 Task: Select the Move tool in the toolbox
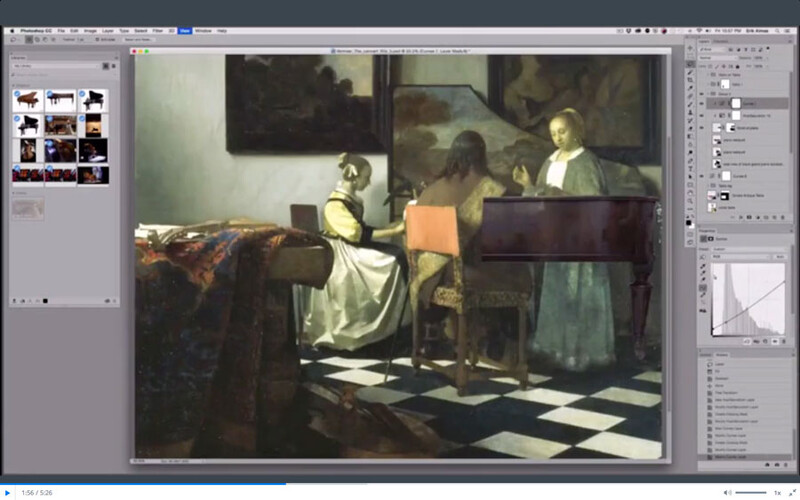pyautogui.click(x=690, y=47)
